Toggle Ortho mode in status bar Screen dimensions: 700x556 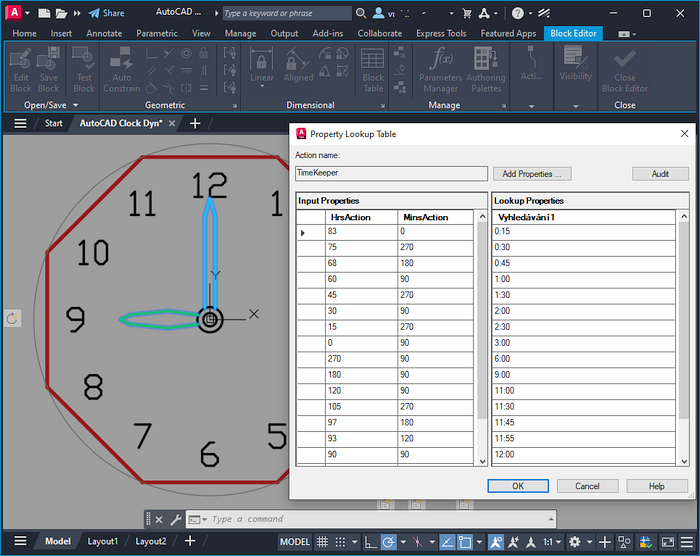[370, 542]
